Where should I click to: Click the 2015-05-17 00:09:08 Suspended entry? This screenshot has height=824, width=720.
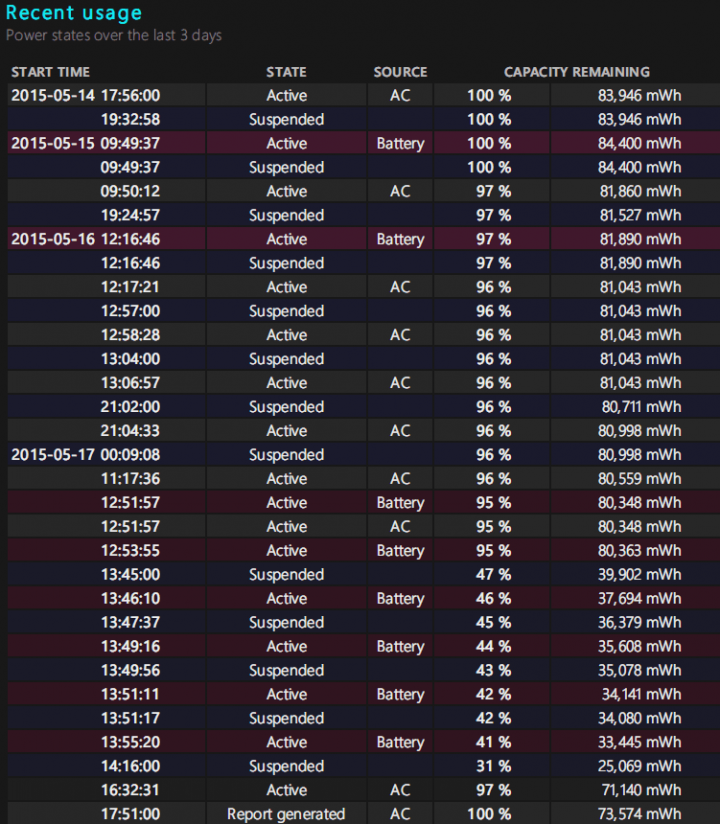pos(286,455)
